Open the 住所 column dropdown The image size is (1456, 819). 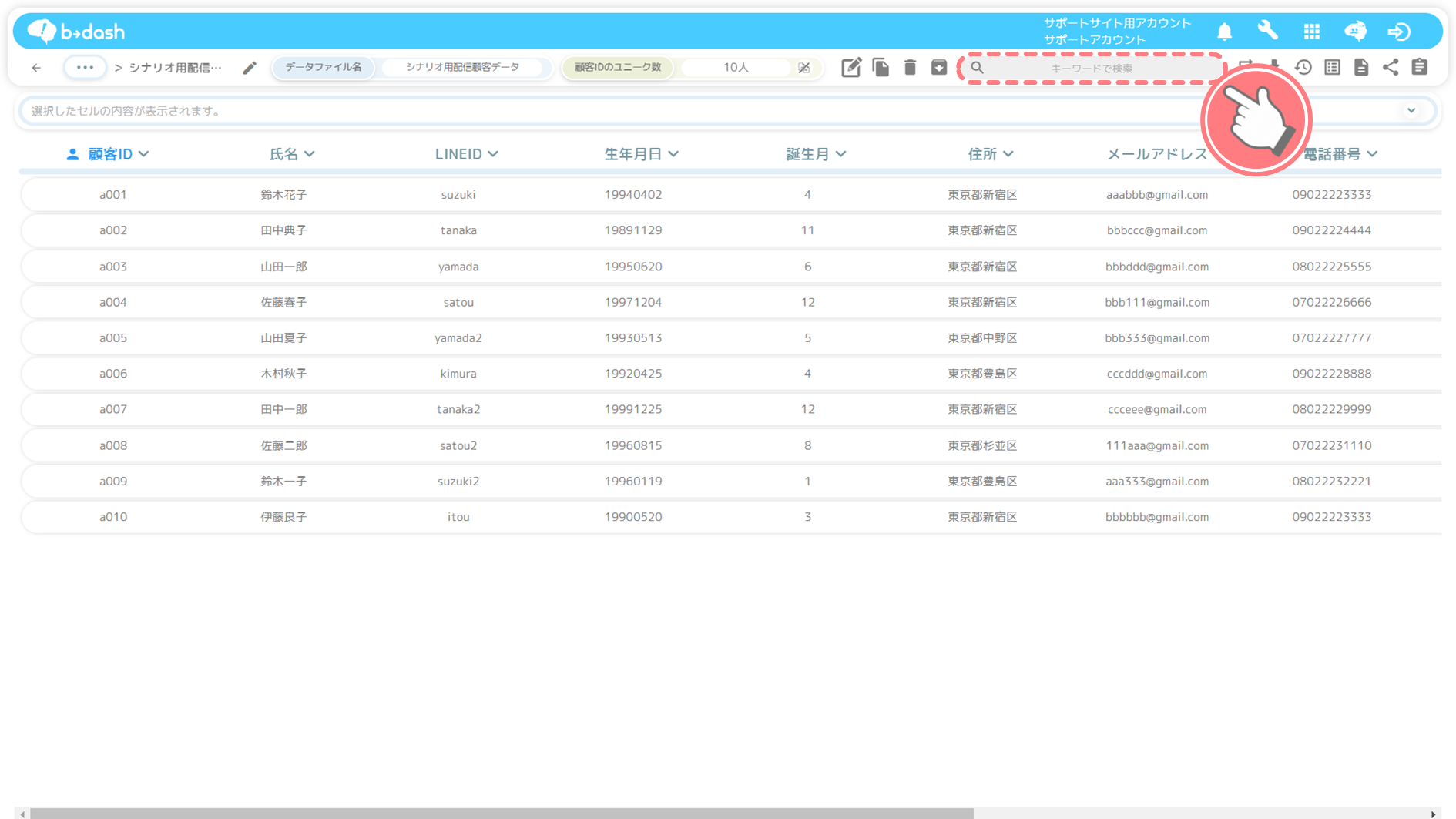coord(1008,154)
